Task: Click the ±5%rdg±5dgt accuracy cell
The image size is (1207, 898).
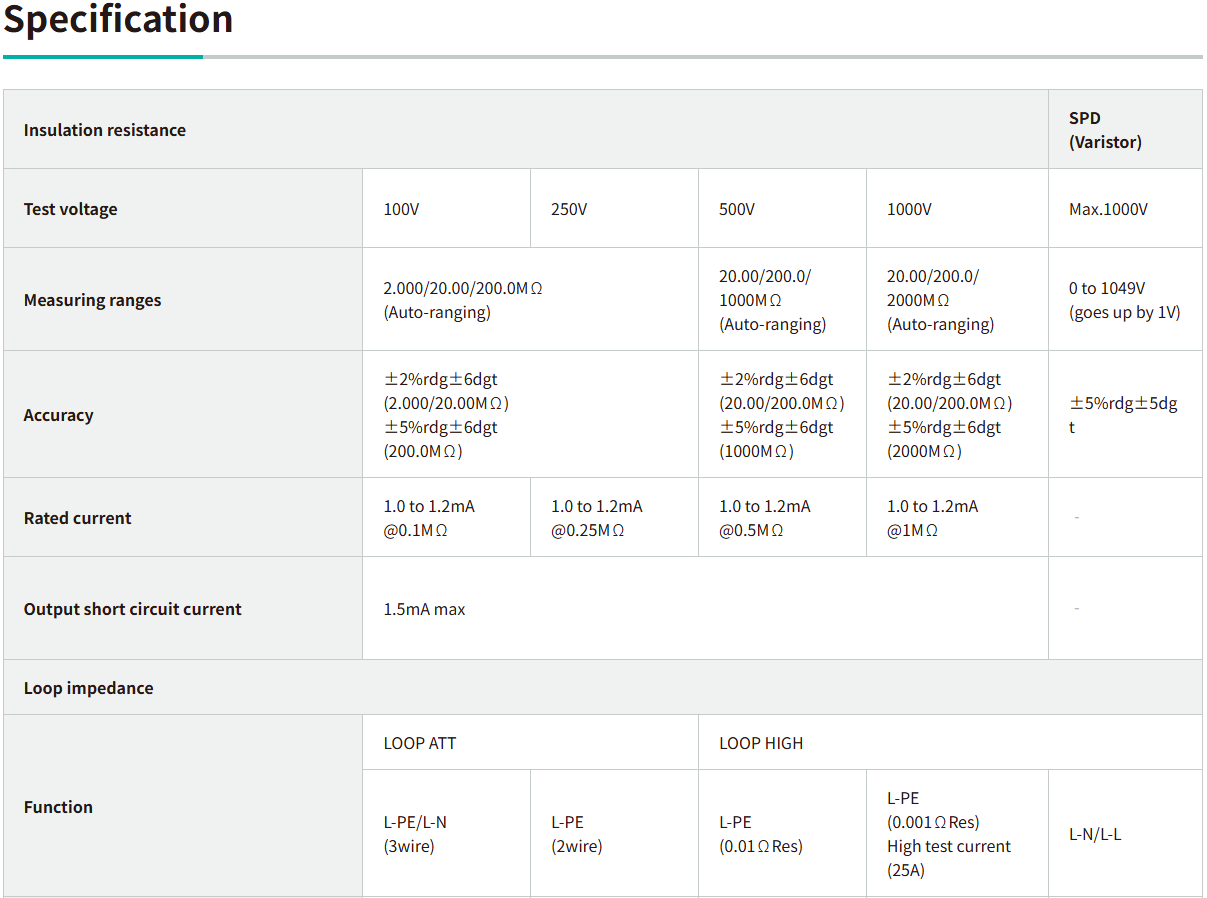Action: coord(1123,415)
